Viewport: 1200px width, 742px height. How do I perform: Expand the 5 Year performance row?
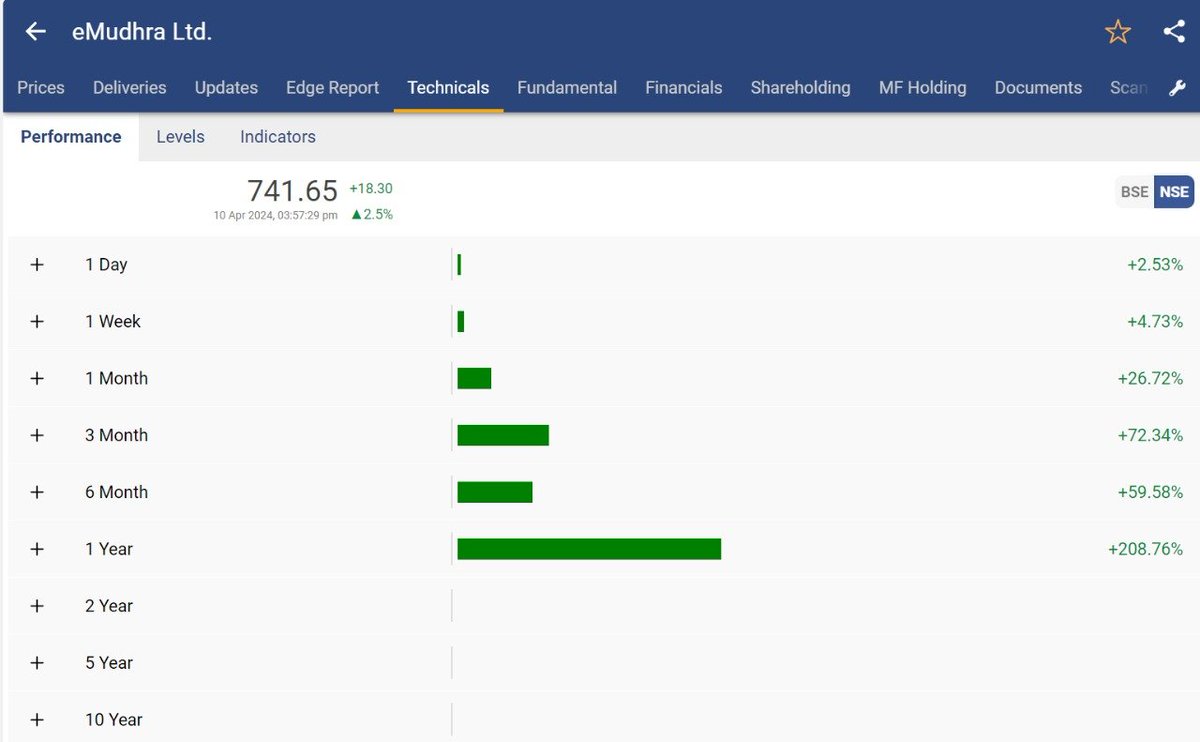[x=37, y=664]
